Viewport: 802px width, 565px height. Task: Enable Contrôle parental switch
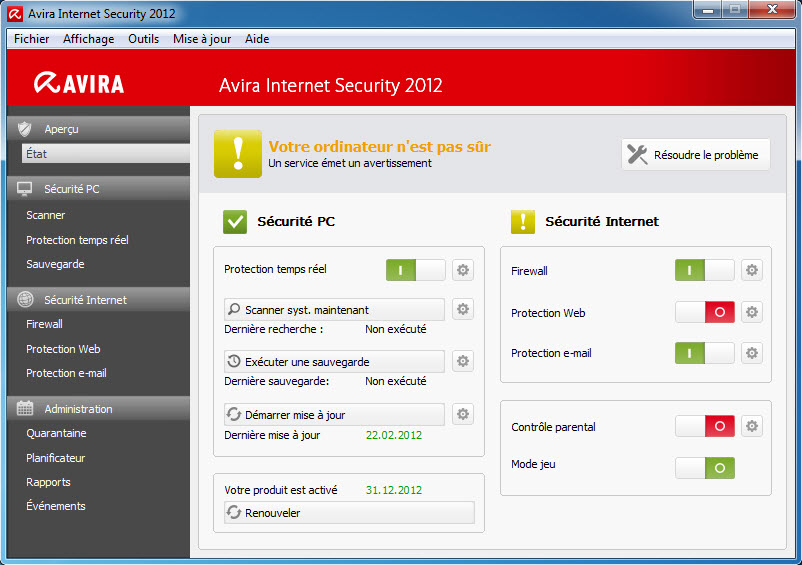(705, 426)
